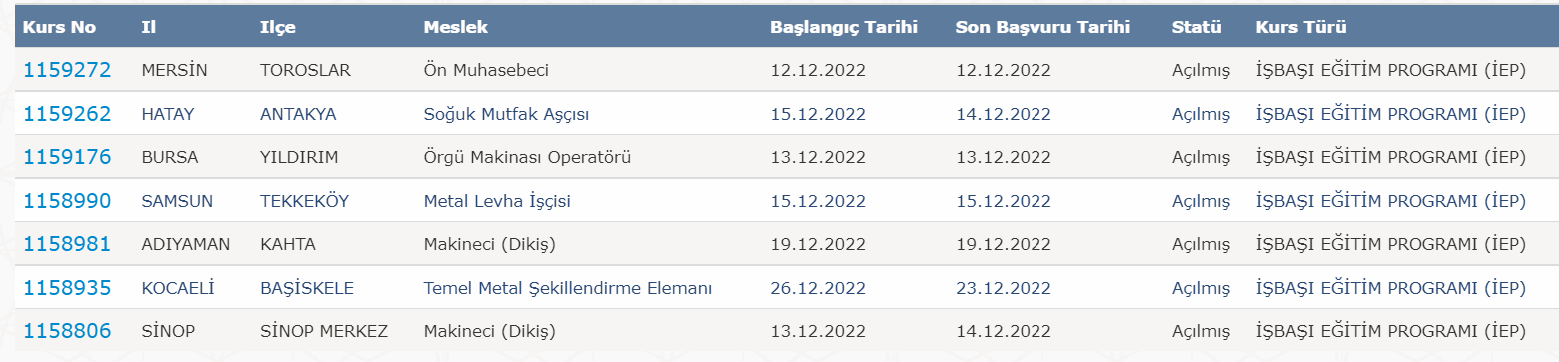The image size is (1559, 362).
Task: Open course number 1158806 link
Action: point(67,331)
